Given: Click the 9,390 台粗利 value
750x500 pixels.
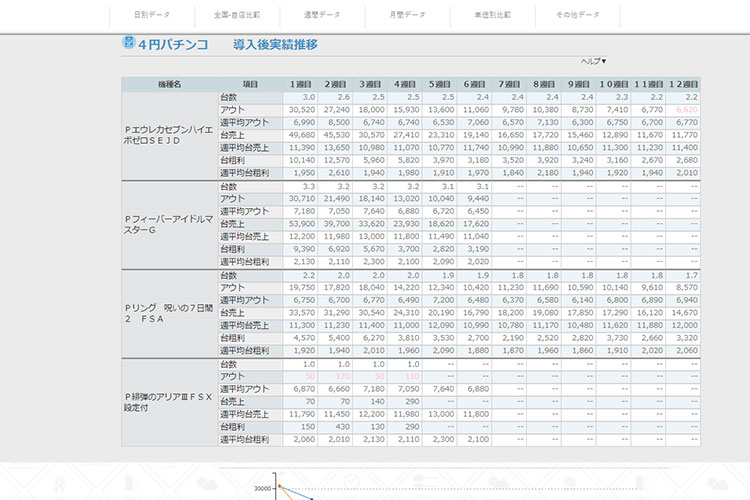Looking at the screenshot, I should 304,249.
